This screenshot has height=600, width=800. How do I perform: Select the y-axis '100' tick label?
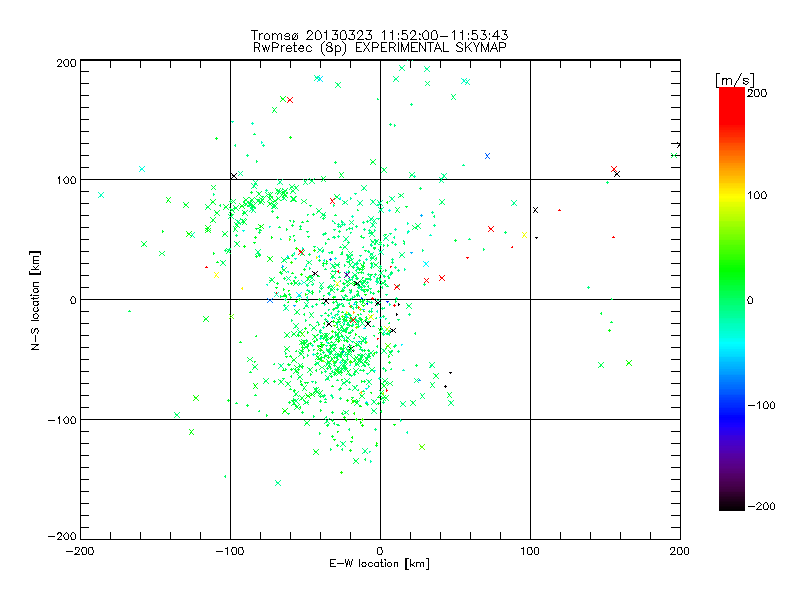[66, 180]
